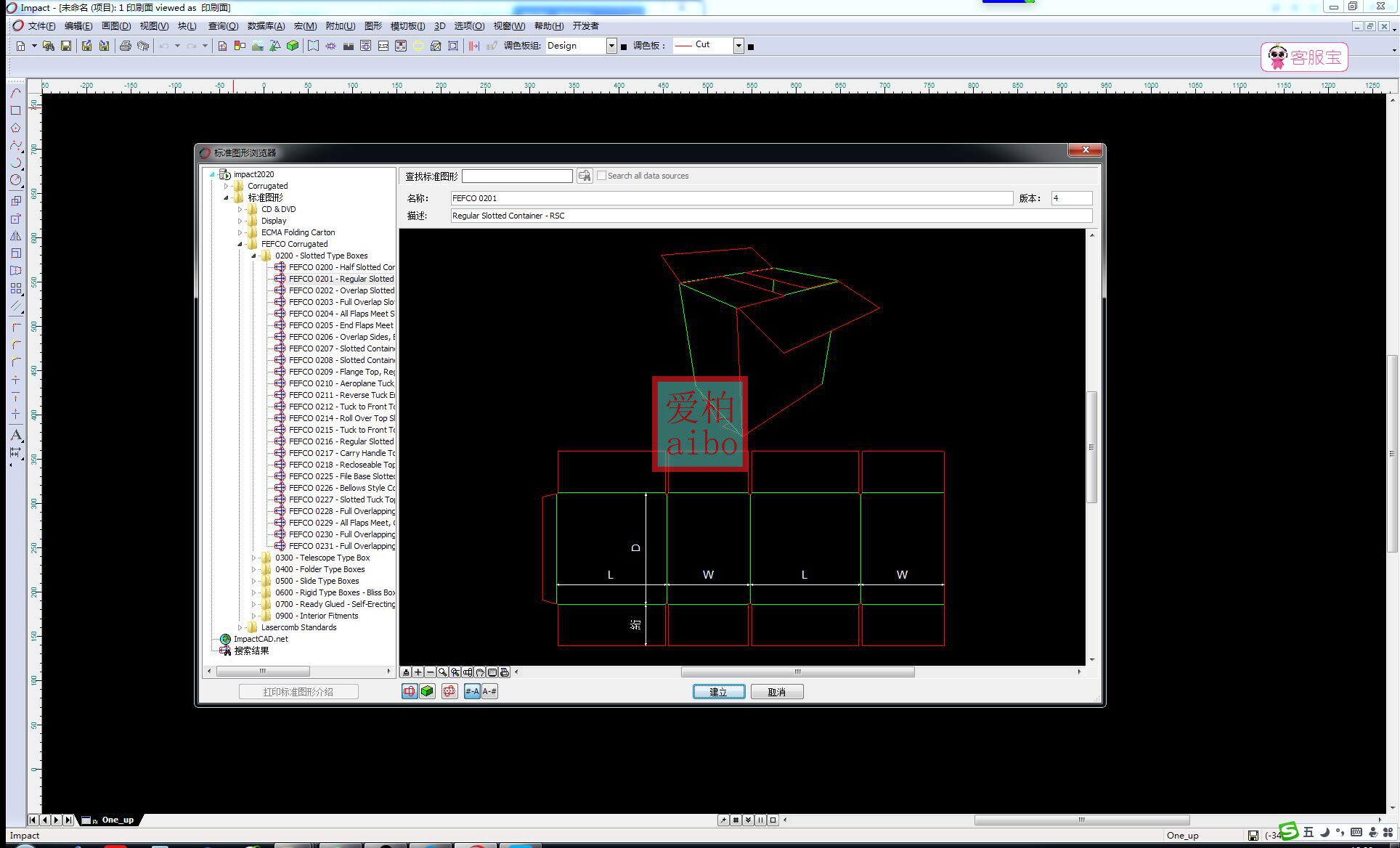Enable the Search all data sources checkbox
Viewport: 1400px width, 848px height.
point(601,176)
